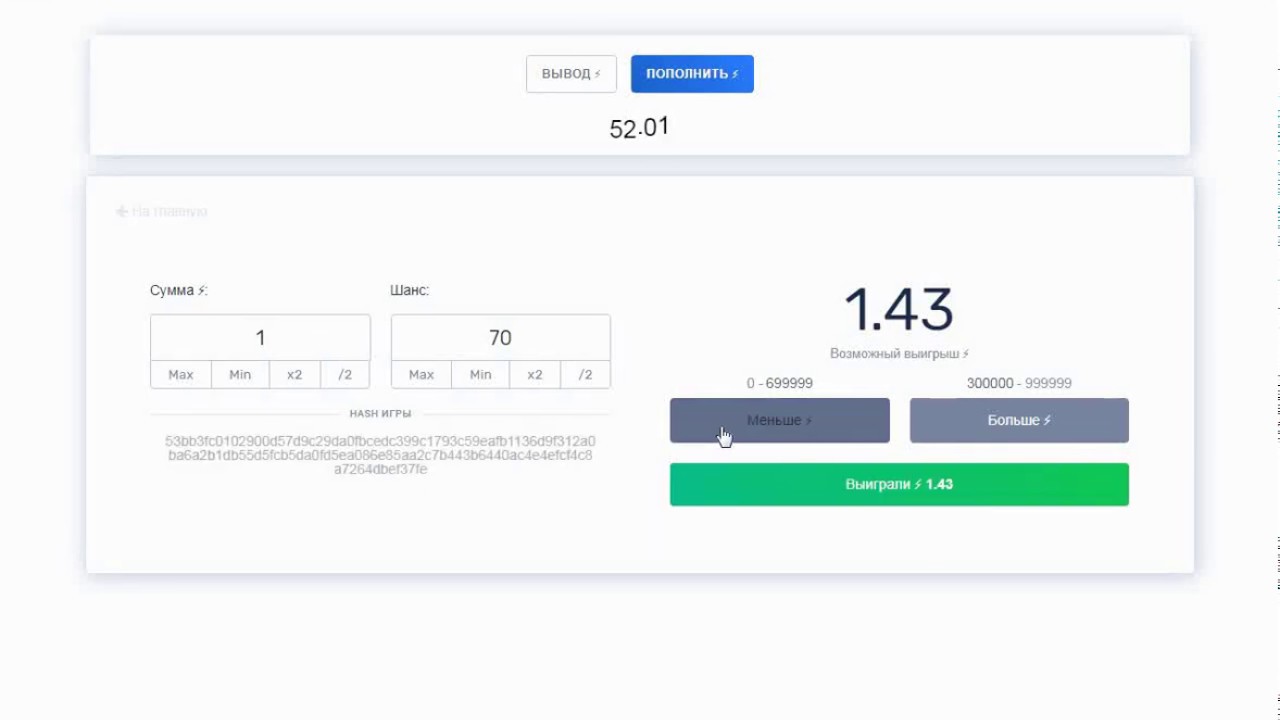The width and height of the screenshot is (1280, 720).
Task: Set chance to Min
Action: click(x=481, y=374)
